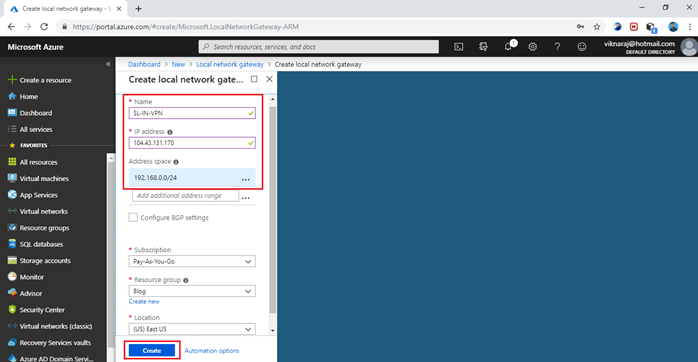The image size is (698, 362).
Task: Close the Create local network gateway browser tab
Action: pos(119,8)
